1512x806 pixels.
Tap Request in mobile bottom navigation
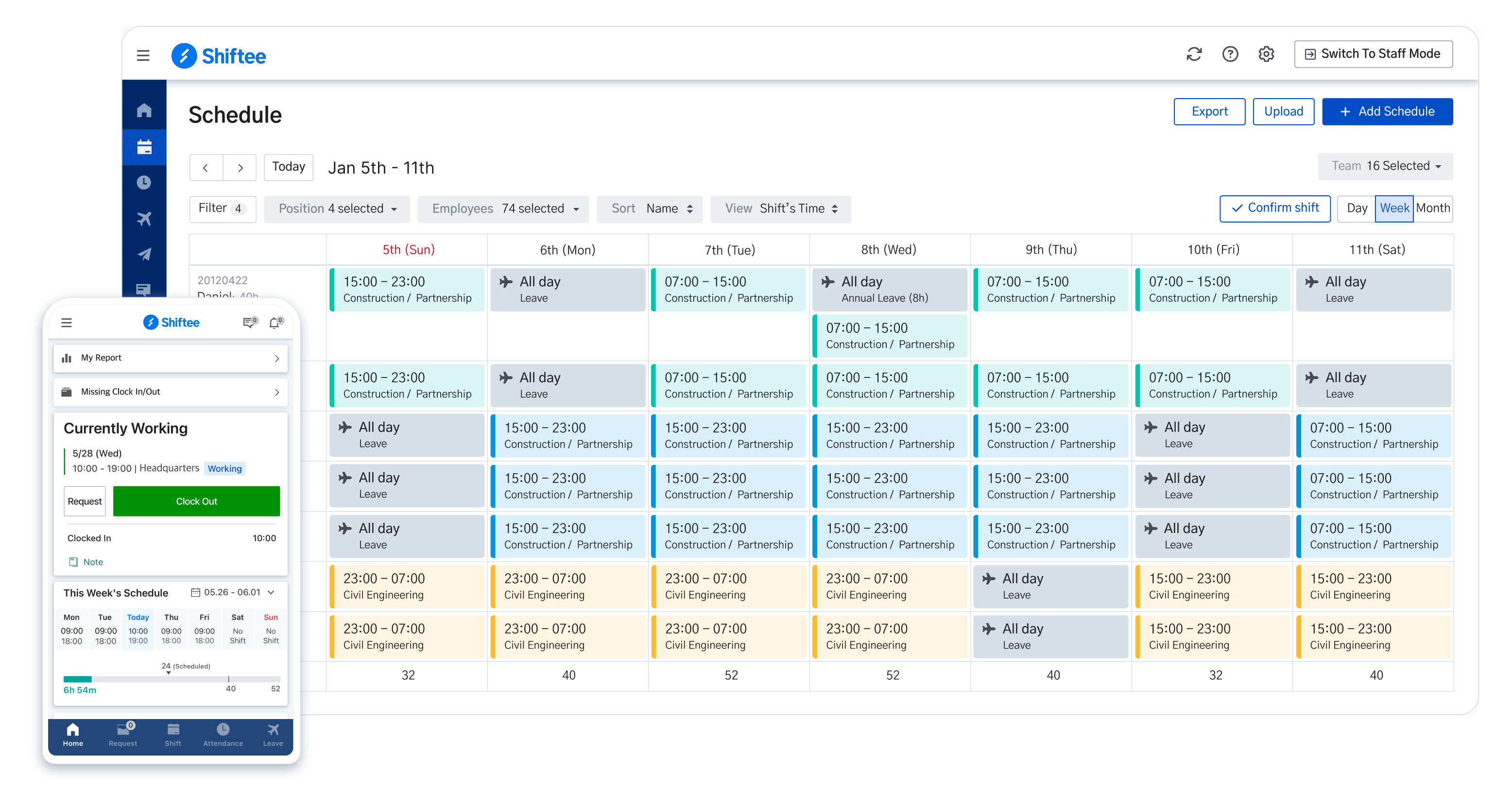coord(122,735)
